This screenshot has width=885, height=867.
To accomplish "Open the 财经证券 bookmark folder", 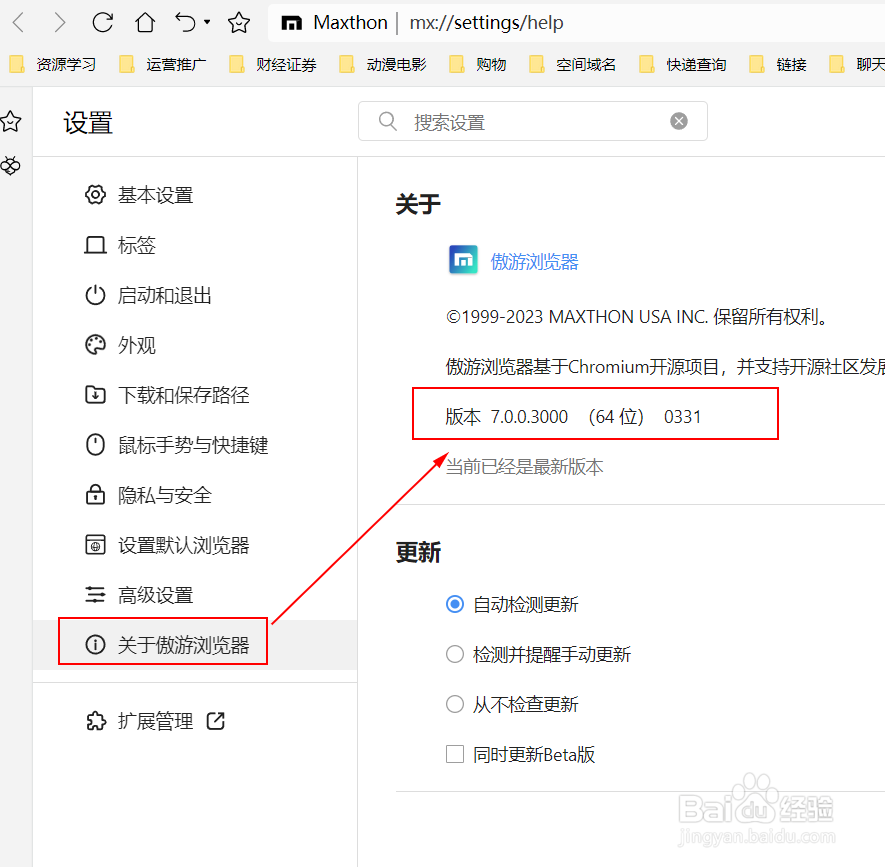I will click(x=273, y=64).
